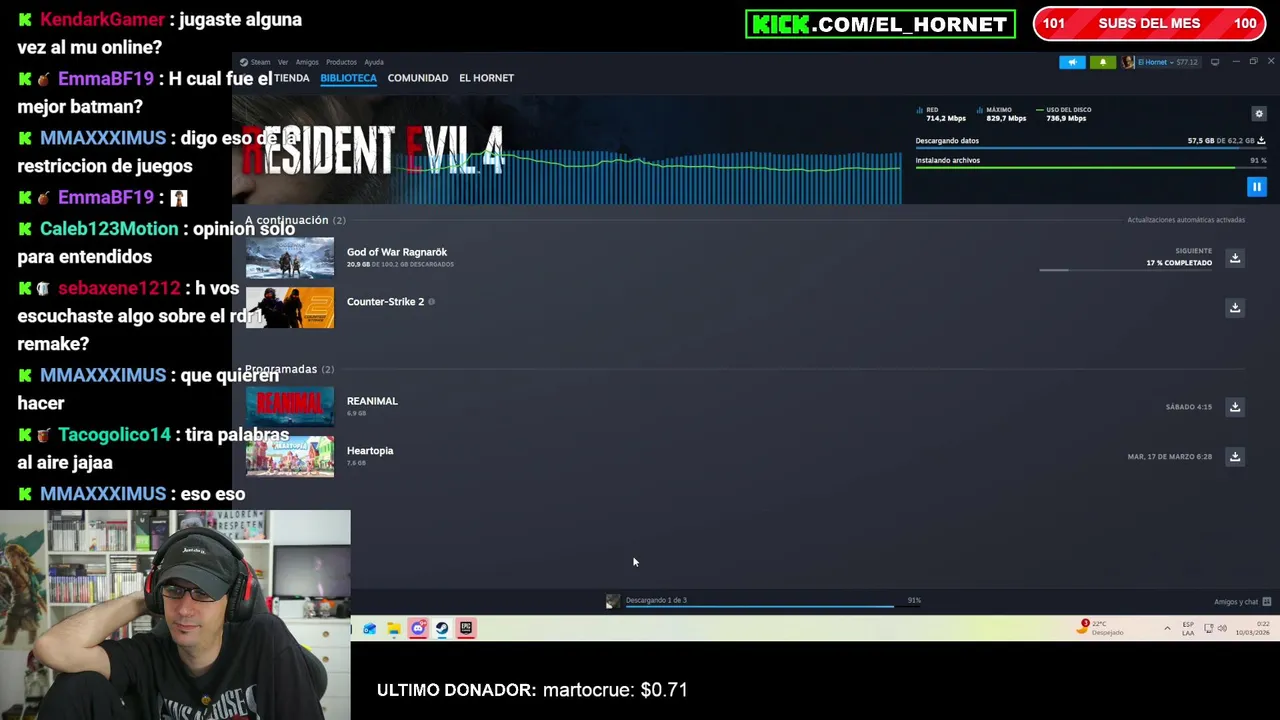Open the Ayuda menu
Viewport: 1280px width, 720px height.
(x=374, y=62)
